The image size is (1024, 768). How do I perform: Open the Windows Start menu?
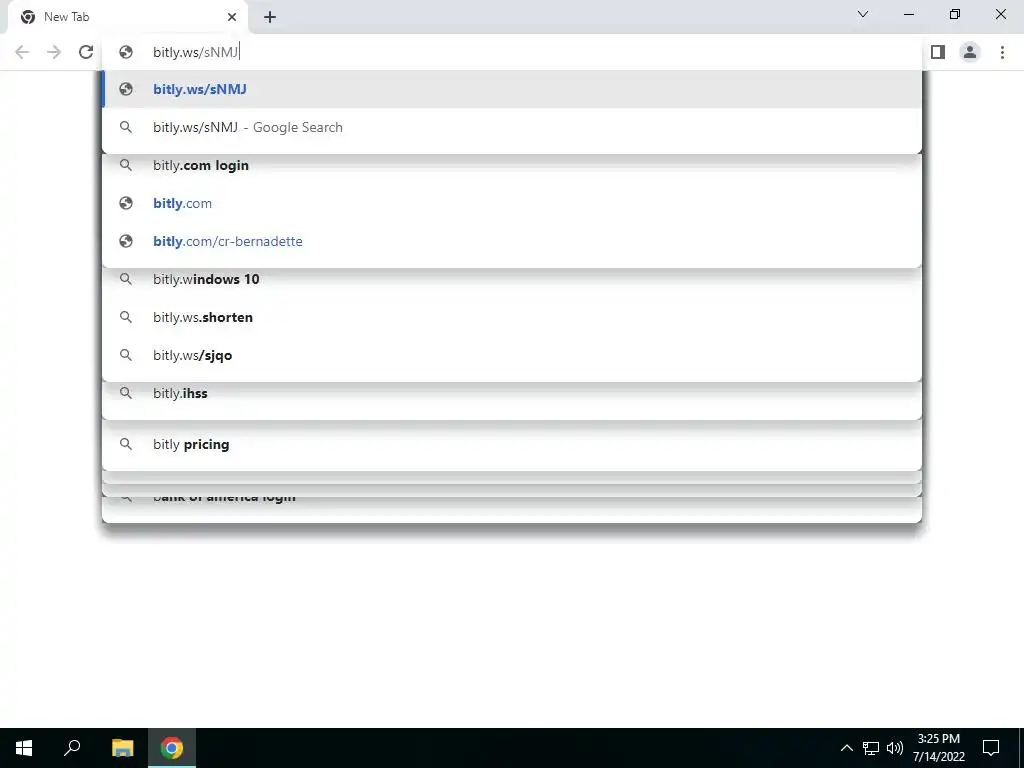tap(24, 748)
